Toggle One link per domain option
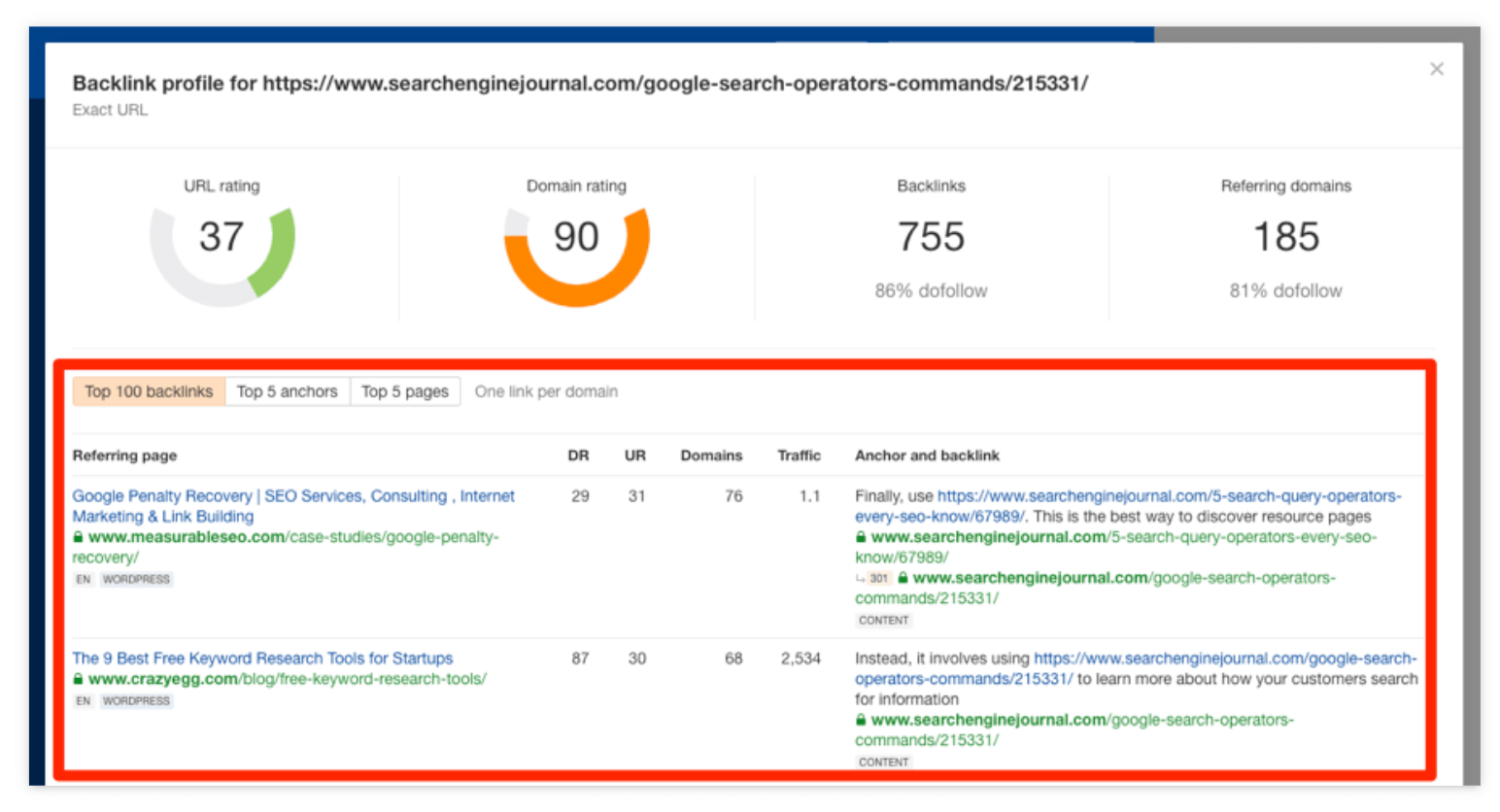 click(546, 391)
